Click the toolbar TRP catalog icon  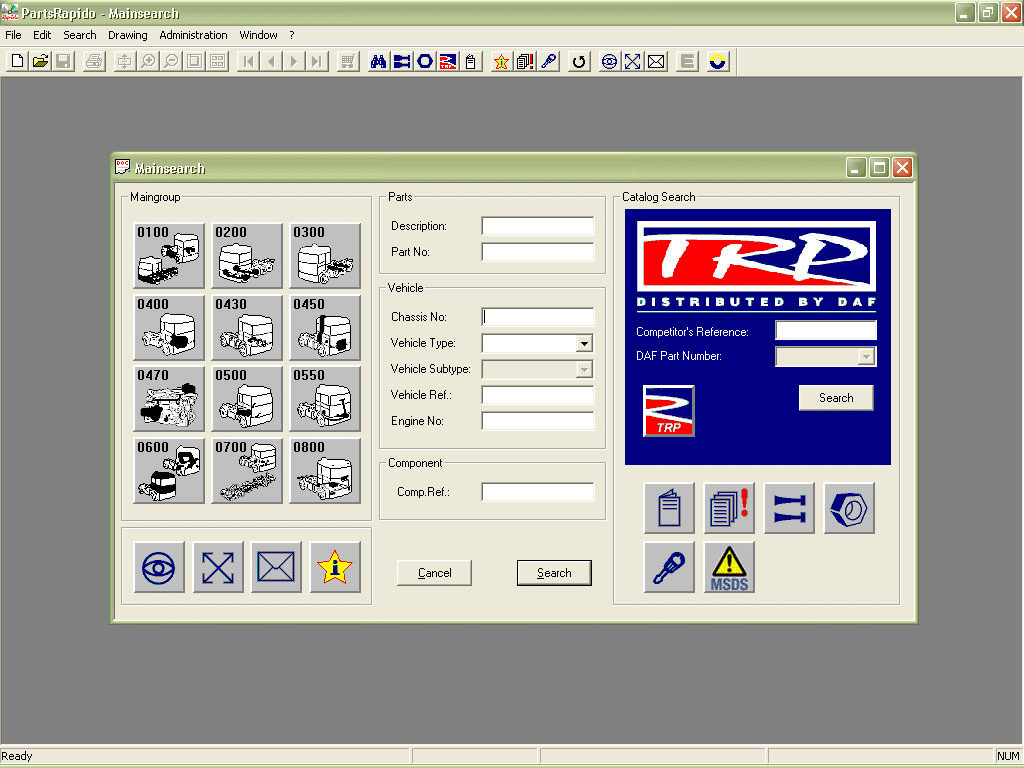tap(448, 61)
